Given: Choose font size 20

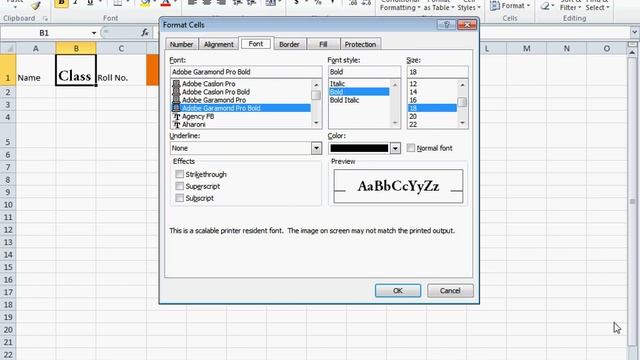Looking at the screenshot, I should 413,116.
